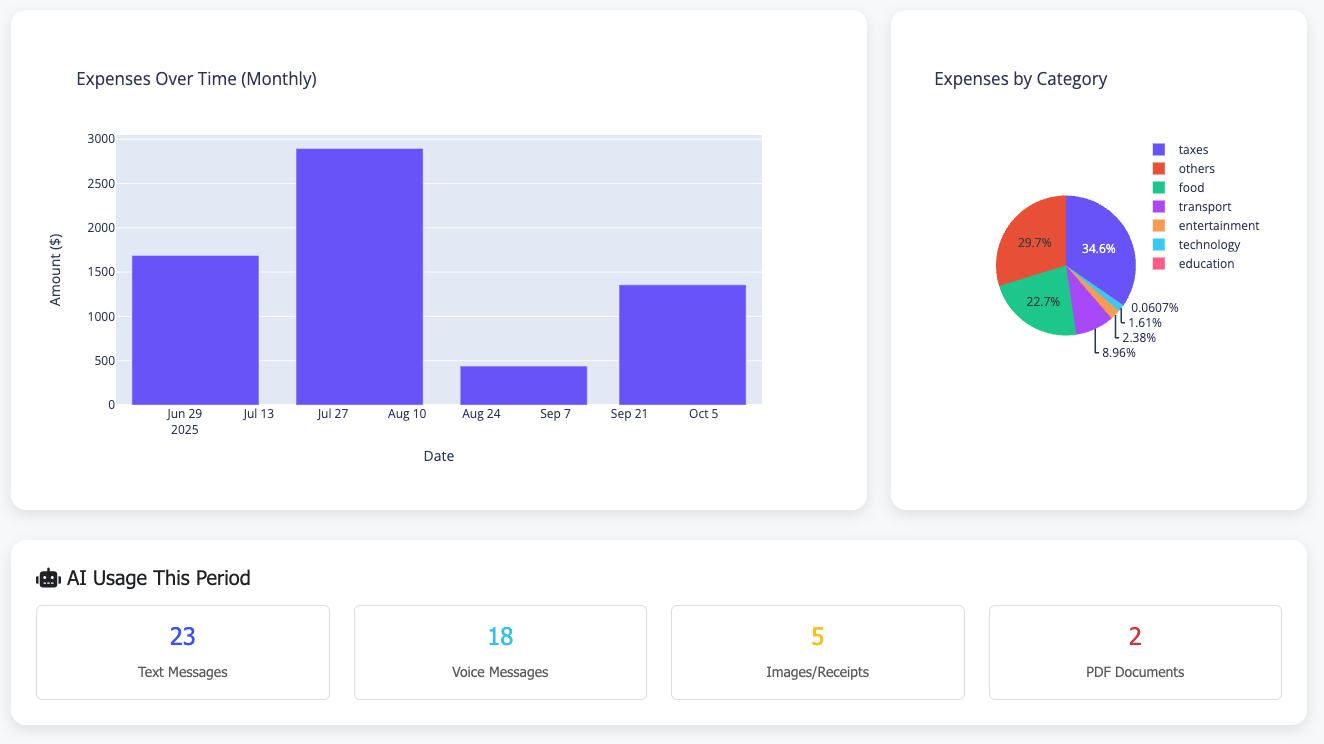Select the others legend color square
Screen dimensions: 1324x744
[x=1163, y=168]
